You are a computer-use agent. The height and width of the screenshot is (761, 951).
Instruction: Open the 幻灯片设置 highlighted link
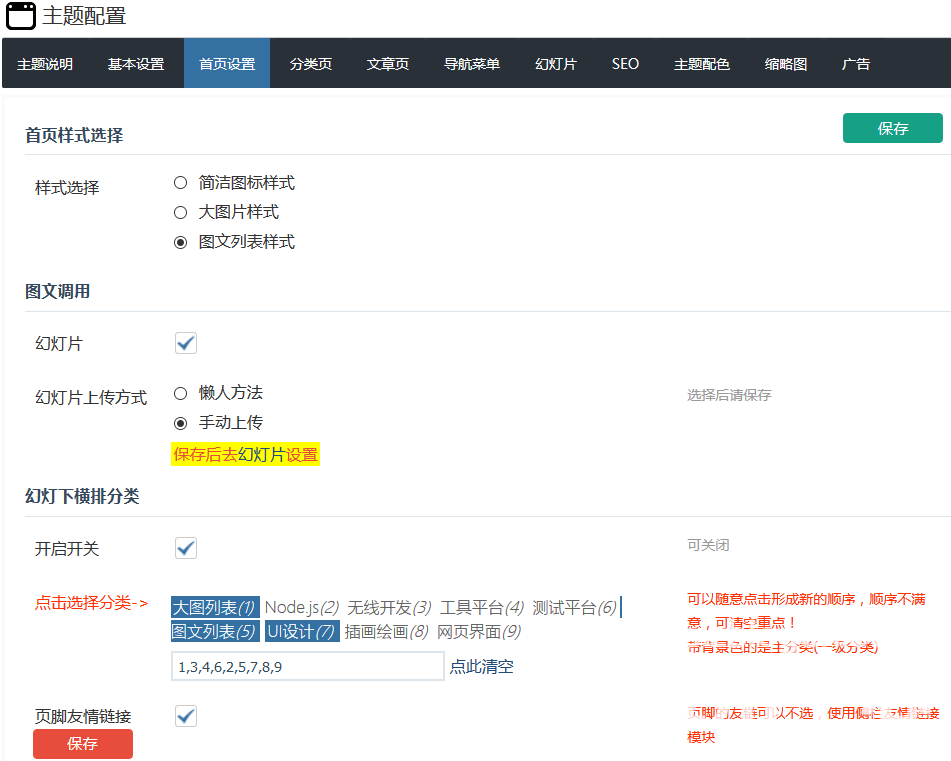coord(277,455)
